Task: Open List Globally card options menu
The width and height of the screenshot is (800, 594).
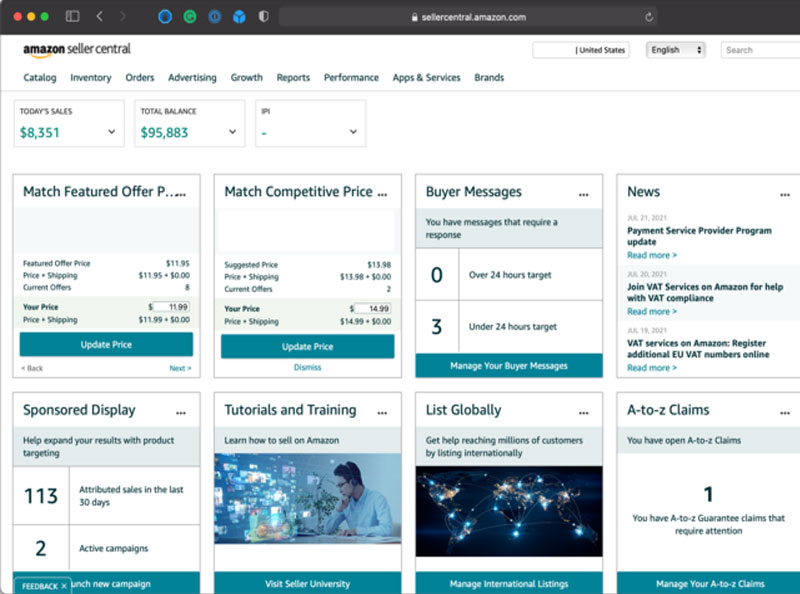Action: pos(583,411)
